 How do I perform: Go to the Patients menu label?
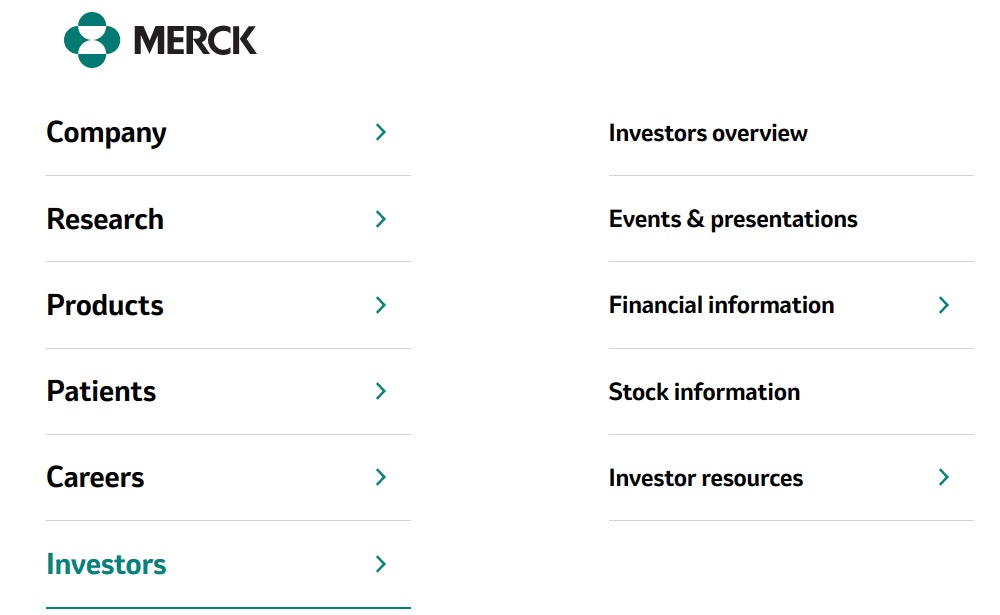[101, 391]
